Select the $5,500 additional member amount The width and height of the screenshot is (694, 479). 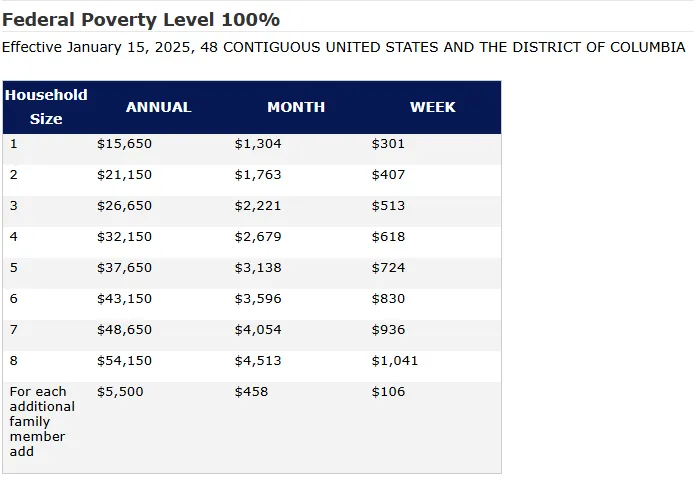click(x=120, y=392)
